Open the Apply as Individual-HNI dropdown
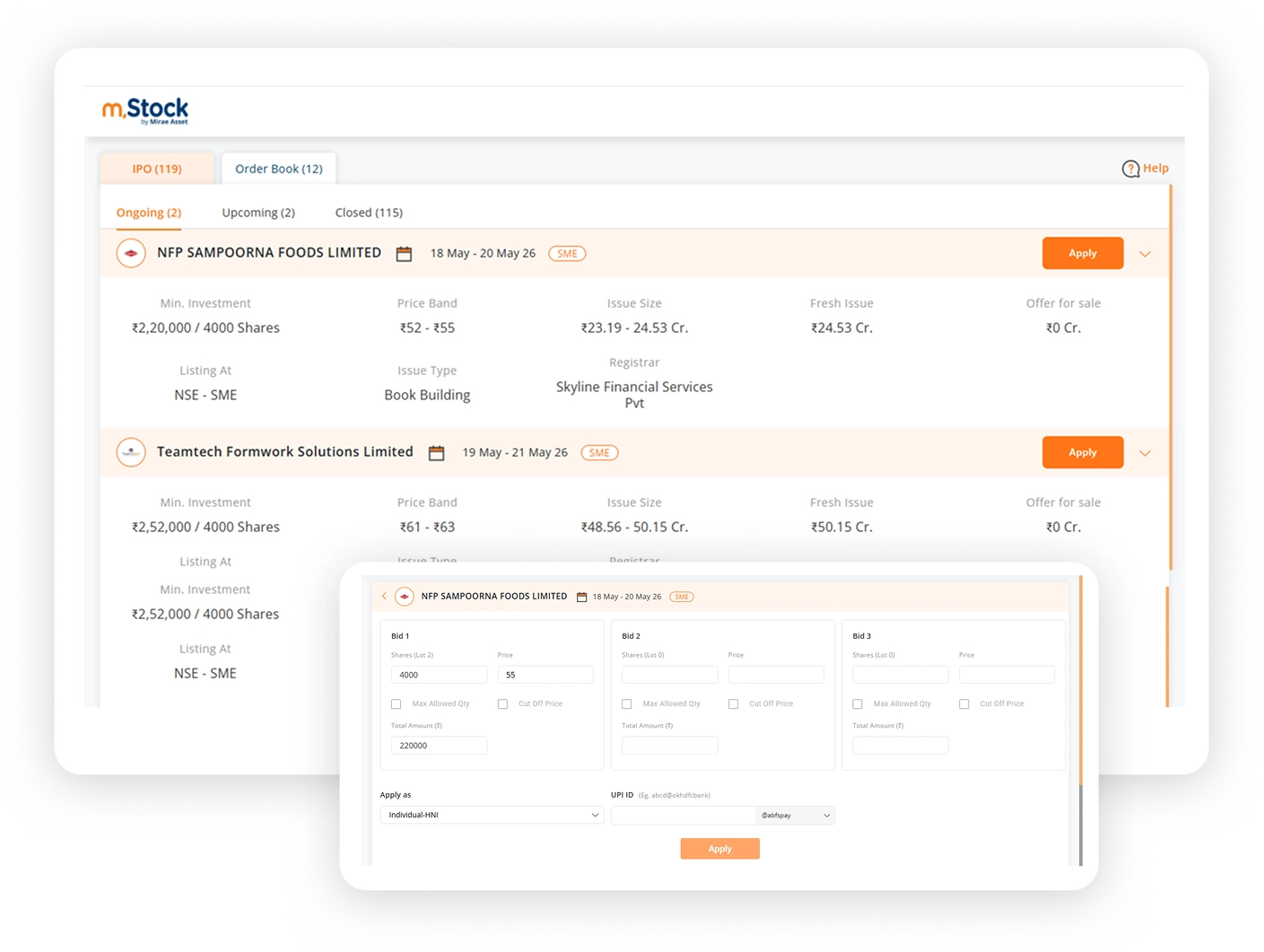The height and width of the screenshot is (952, 1264). [492, 815]
